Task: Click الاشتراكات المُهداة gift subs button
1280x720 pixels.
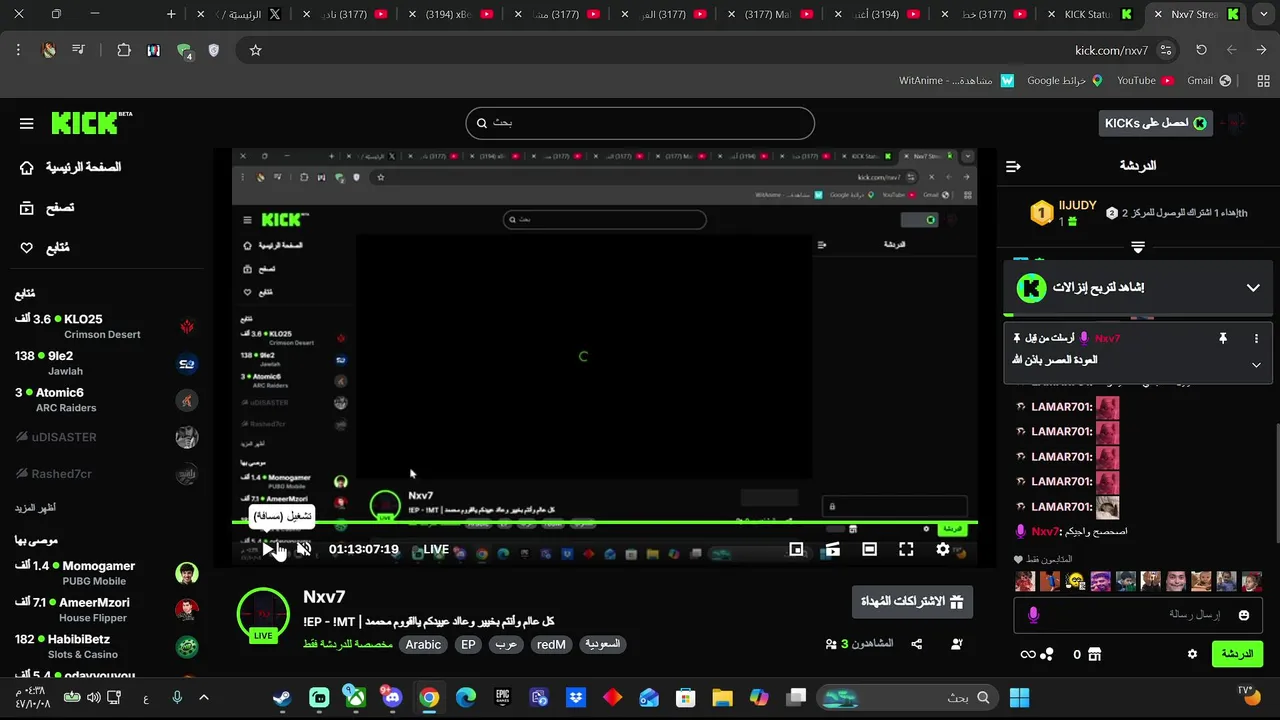Action: pos(912,602)
